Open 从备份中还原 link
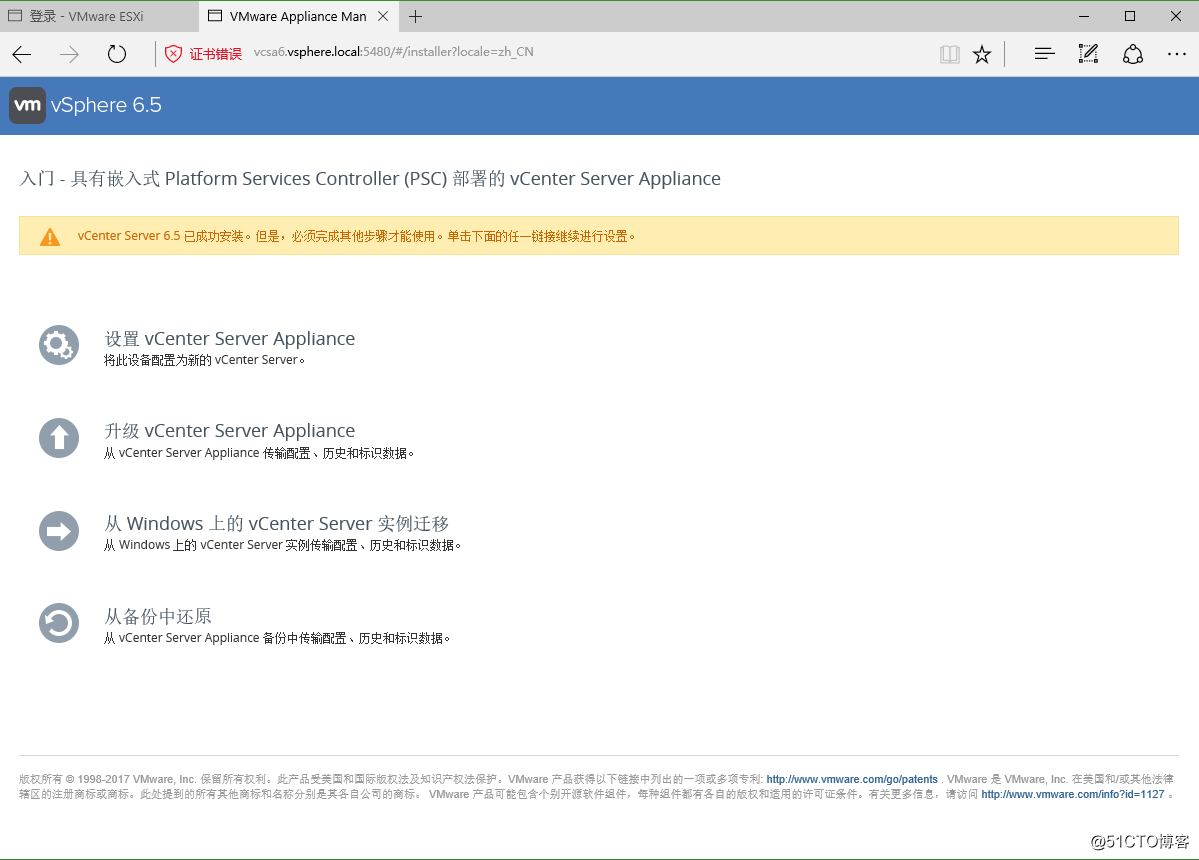This screenshot has width=1199, height=860. point(158,616)
